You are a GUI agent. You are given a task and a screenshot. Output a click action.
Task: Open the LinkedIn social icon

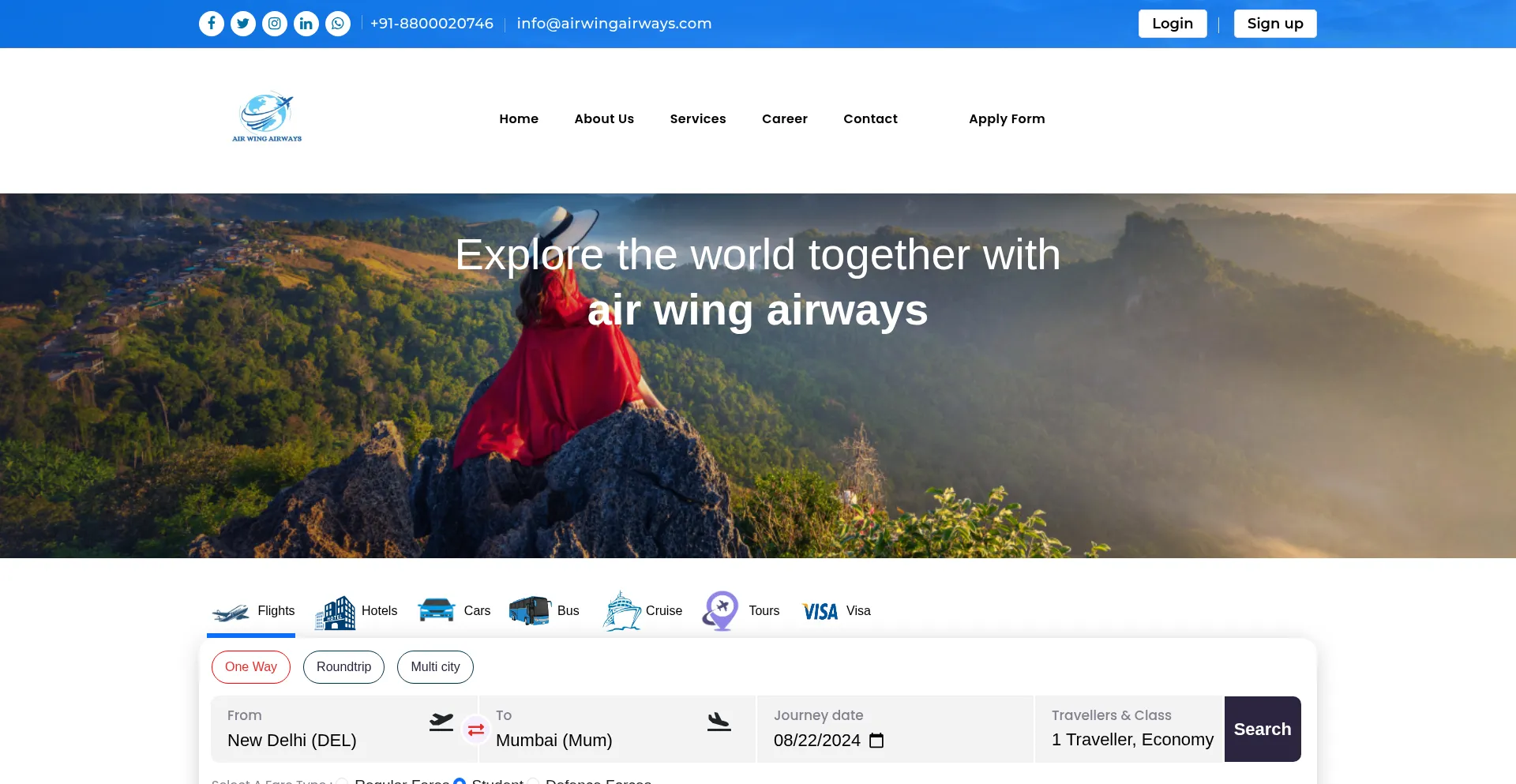coord(306,24)
